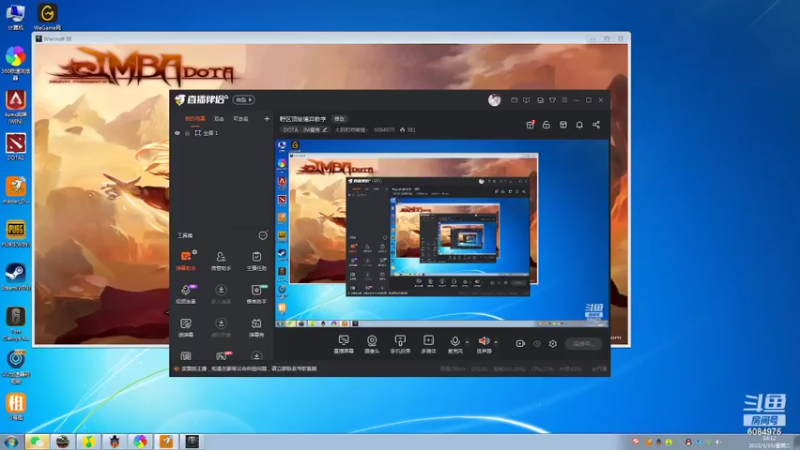Open the PUBG desktop shortcut
The width and height of the screenshot is (800, 450).
pos(16,234)
